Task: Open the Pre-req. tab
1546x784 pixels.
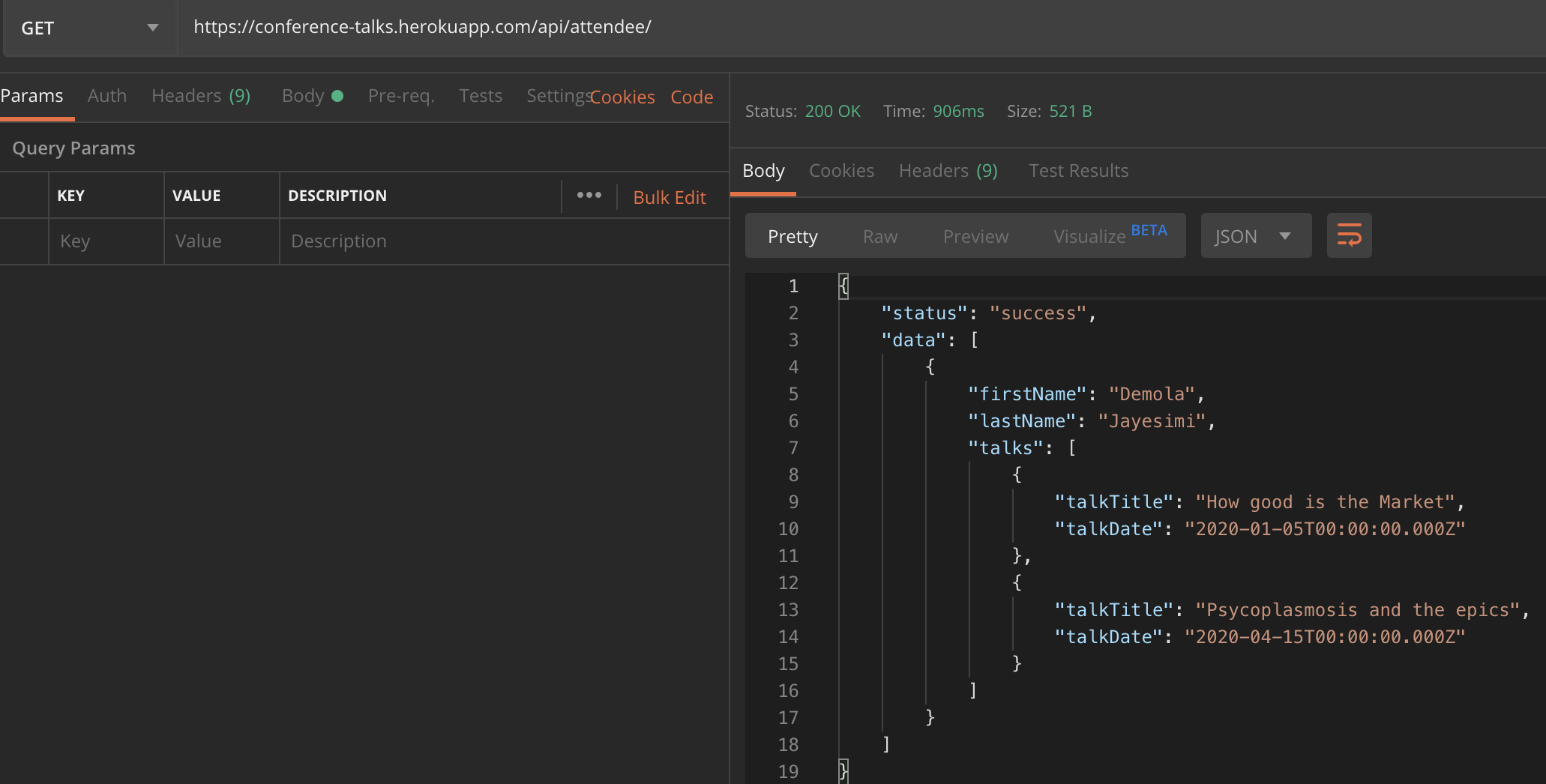Action: (x=401, y=96)
